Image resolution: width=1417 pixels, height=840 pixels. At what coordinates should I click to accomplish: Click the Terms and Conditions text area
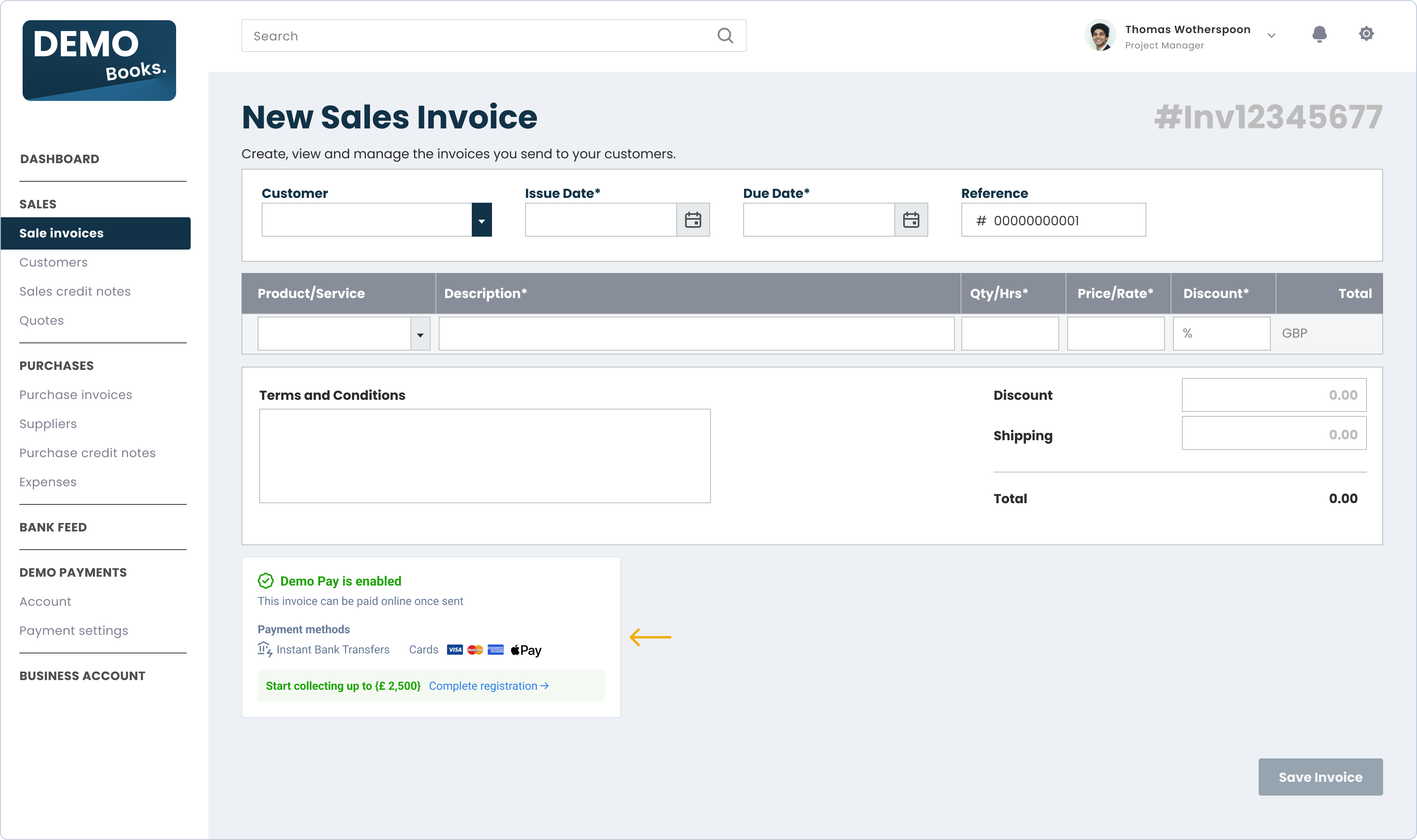click(x=485, y=456)
